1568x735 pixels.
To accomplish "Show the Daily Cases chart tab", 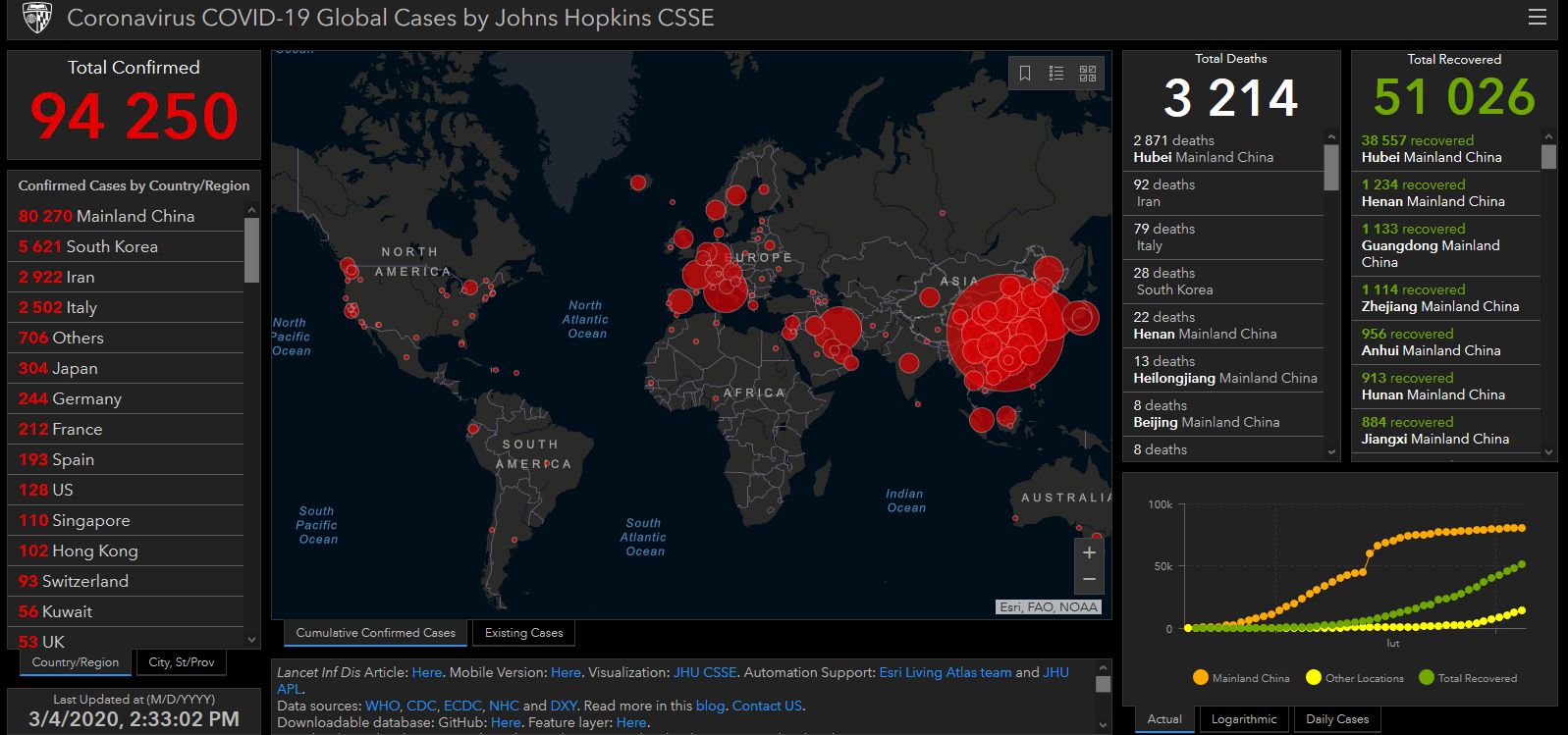I will click(x=1337, y=719).
